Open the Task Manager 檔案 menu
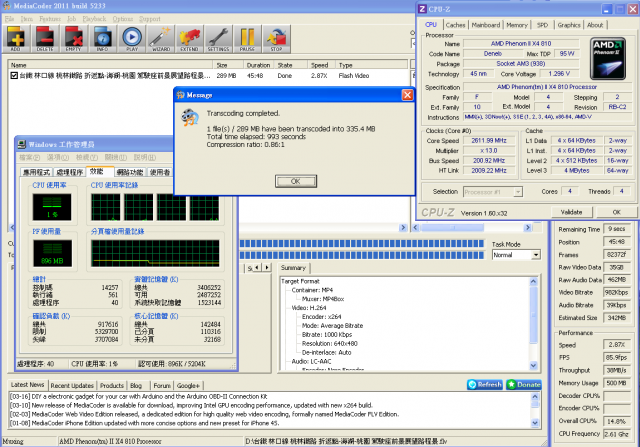 pos(29,158)
